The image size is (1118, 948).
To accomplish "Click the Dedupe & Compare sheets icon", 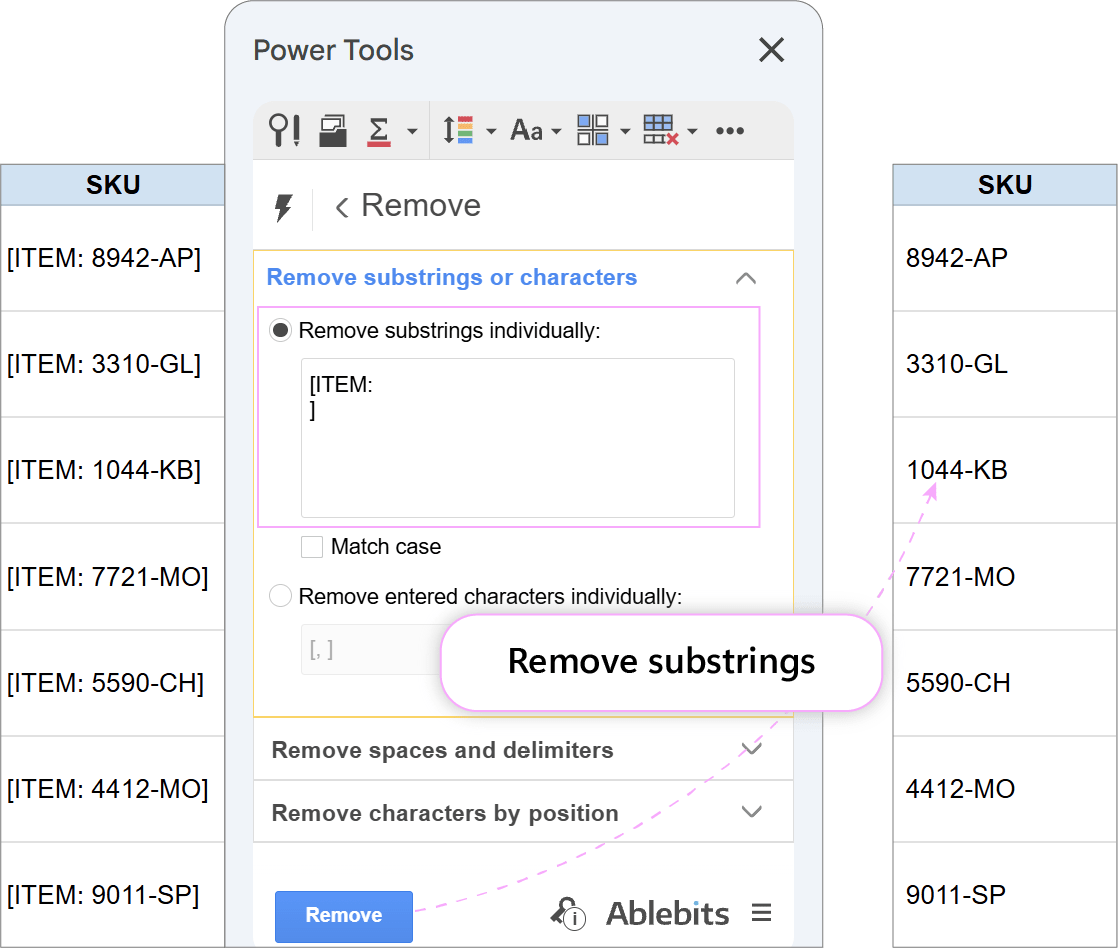I will pyautogui.click(x=332, y=130).
